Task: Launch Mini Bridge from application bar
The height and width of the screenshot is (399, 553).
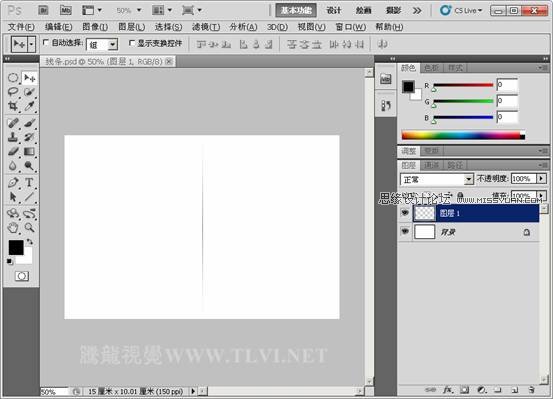Action: (66, 11)
